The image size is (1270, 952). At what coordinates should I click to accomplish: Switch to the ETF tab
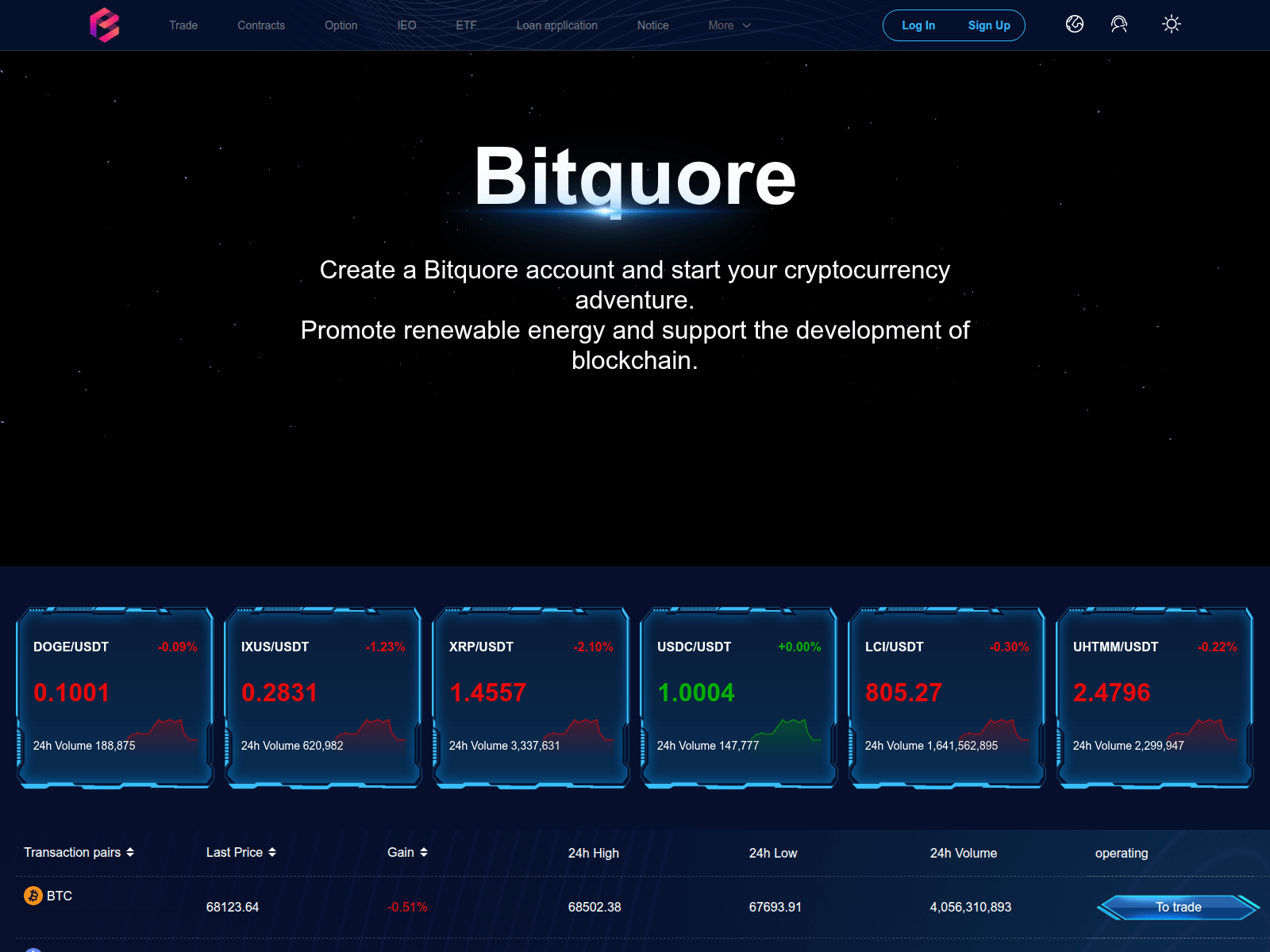(466, 25)
